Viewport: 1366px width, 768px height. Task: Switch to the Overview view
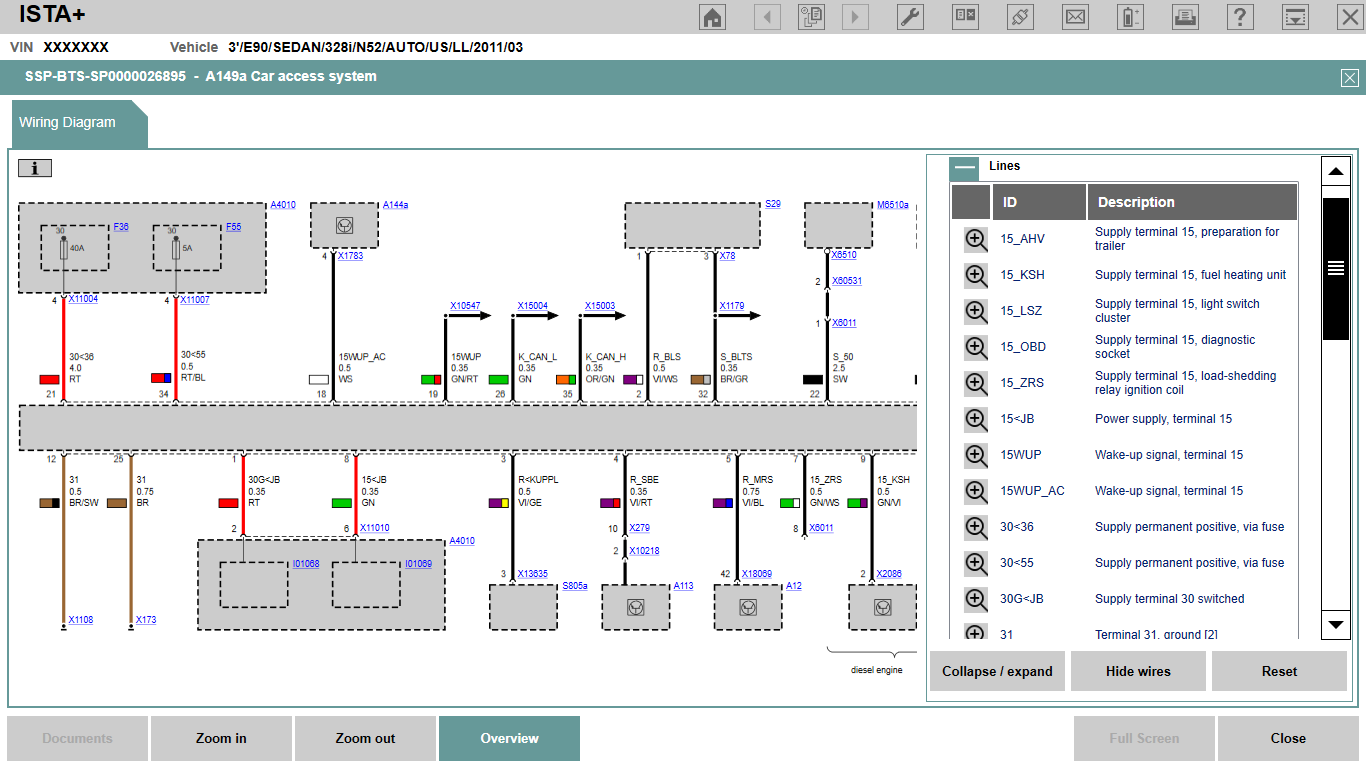509,739
